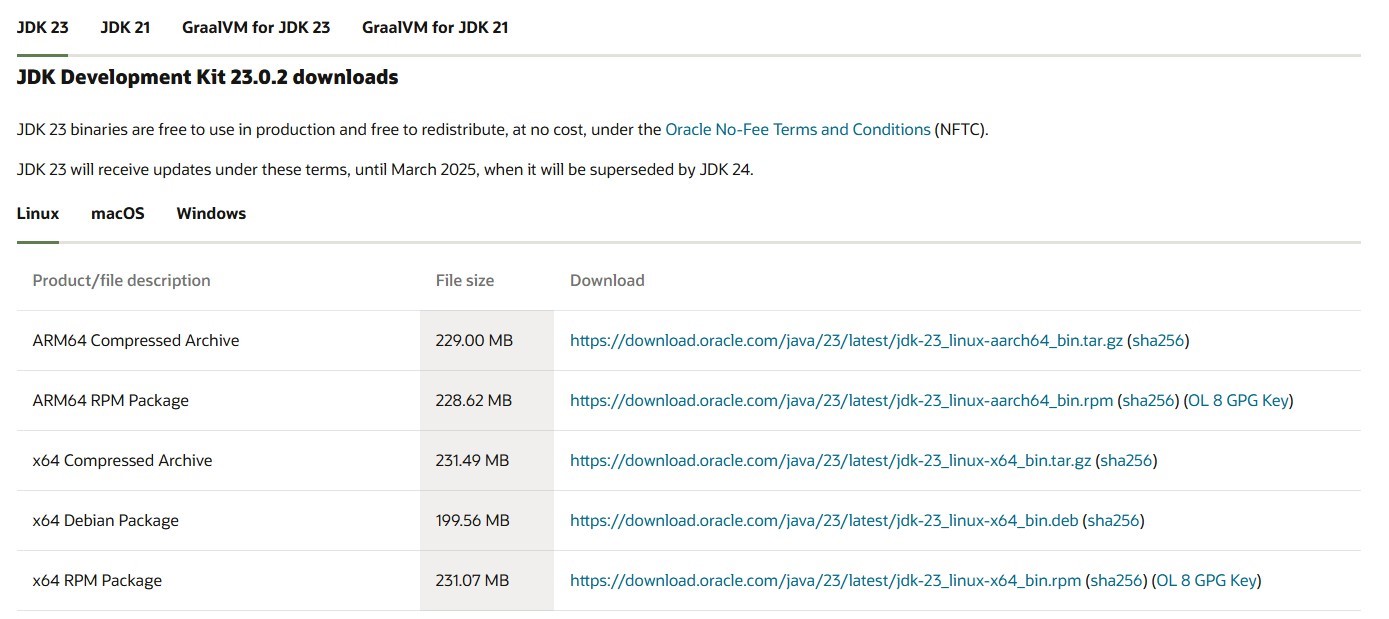
Task: Download the x64 Debian Package
Action: (824, 520)
